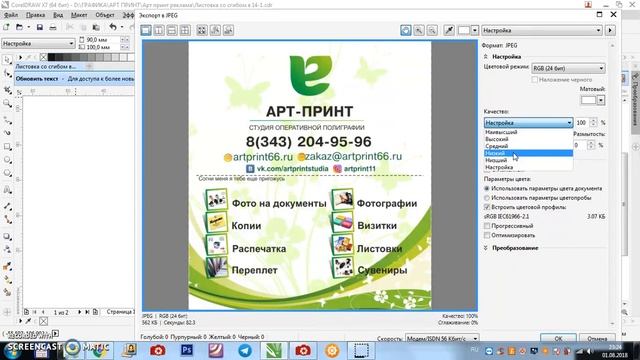Open the Edit menu in CorelDRAW

coord(35,15)
